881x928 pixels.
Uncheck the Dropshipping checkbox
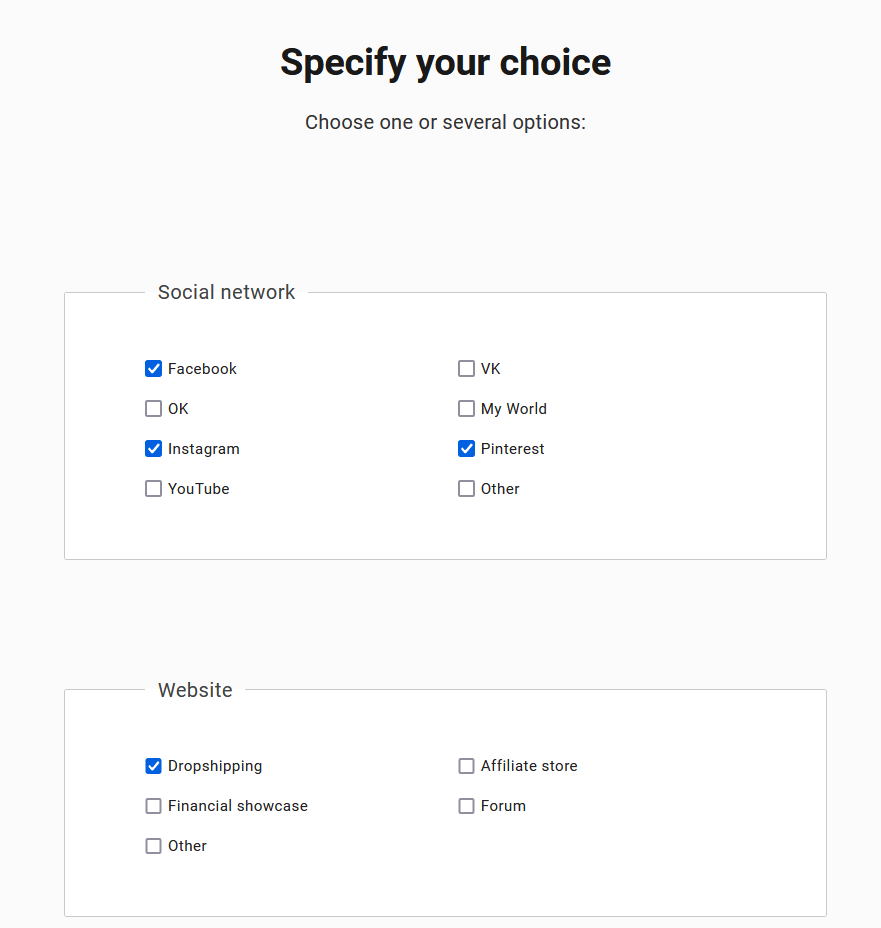[153, 765]
